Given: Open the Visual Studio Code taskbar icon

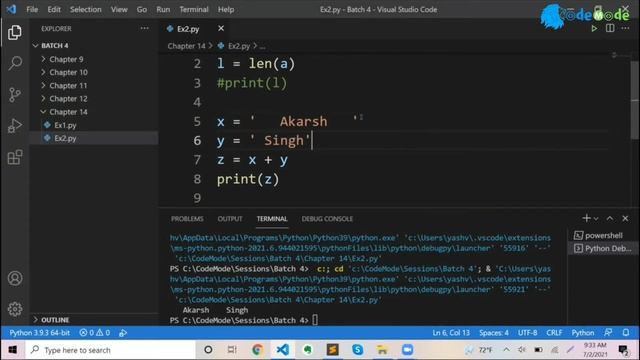Looking at the screenshot, I should [282, 350].
